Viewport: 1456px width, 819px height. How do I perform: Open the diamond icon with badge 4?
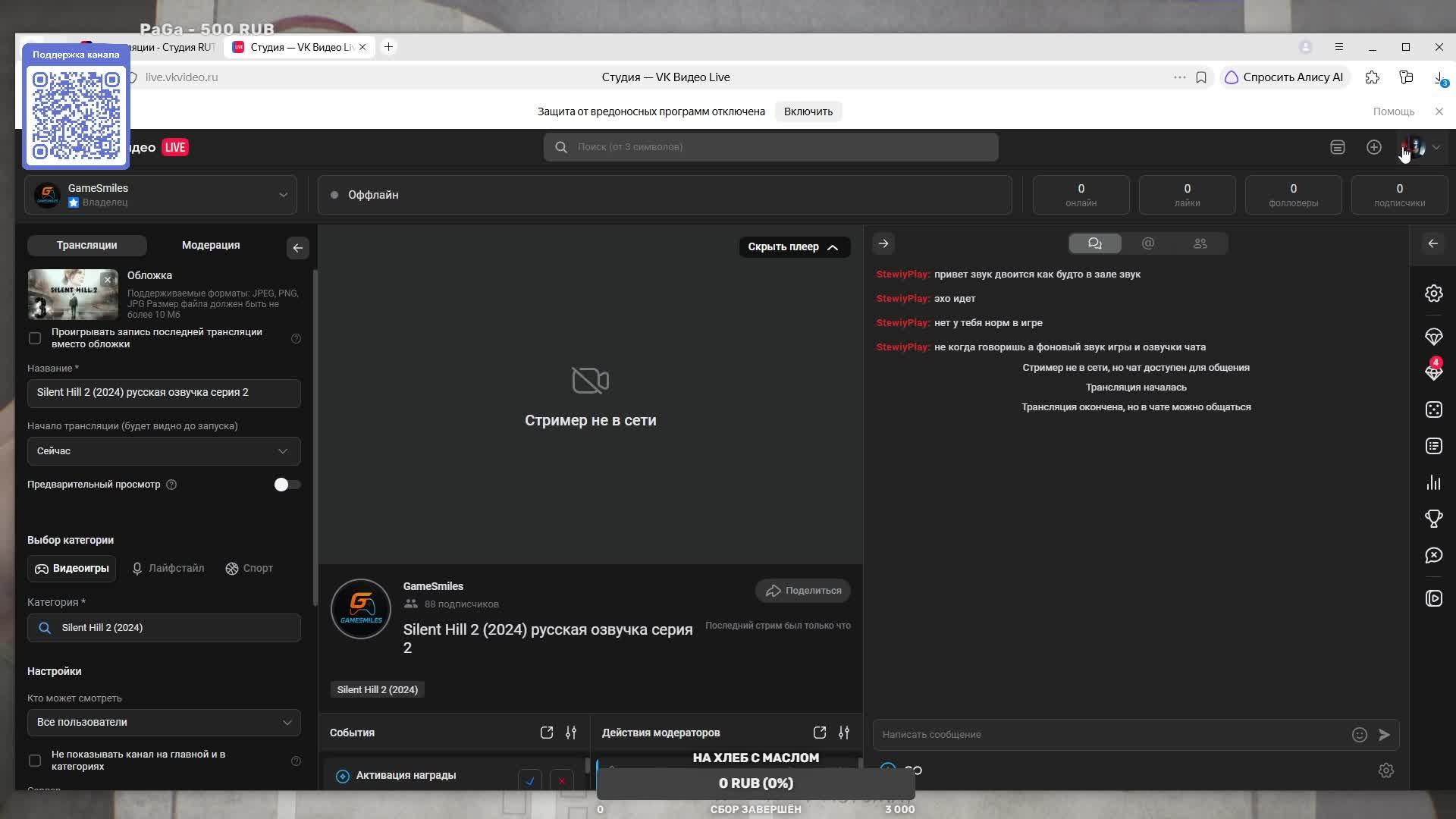pyautogui.click(x=1433, y=371)
